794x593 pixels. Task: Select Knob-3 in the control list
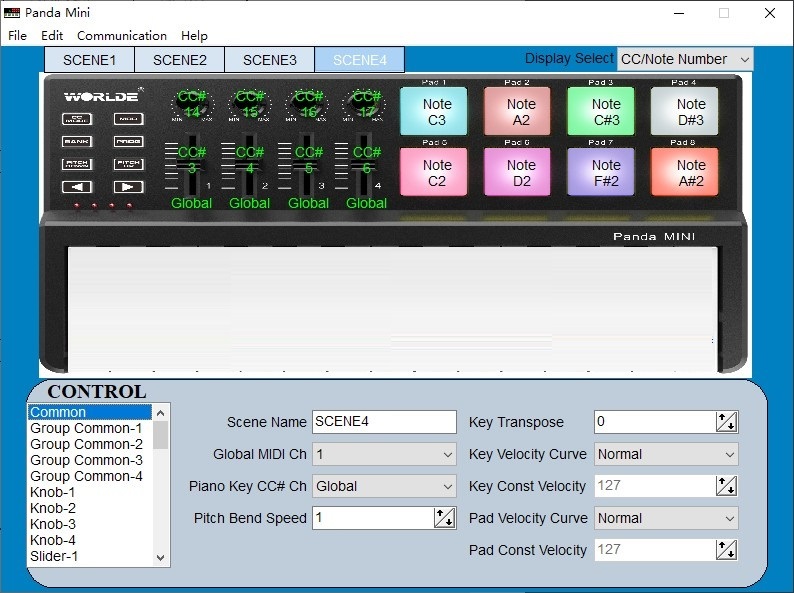tap(90, 524)
